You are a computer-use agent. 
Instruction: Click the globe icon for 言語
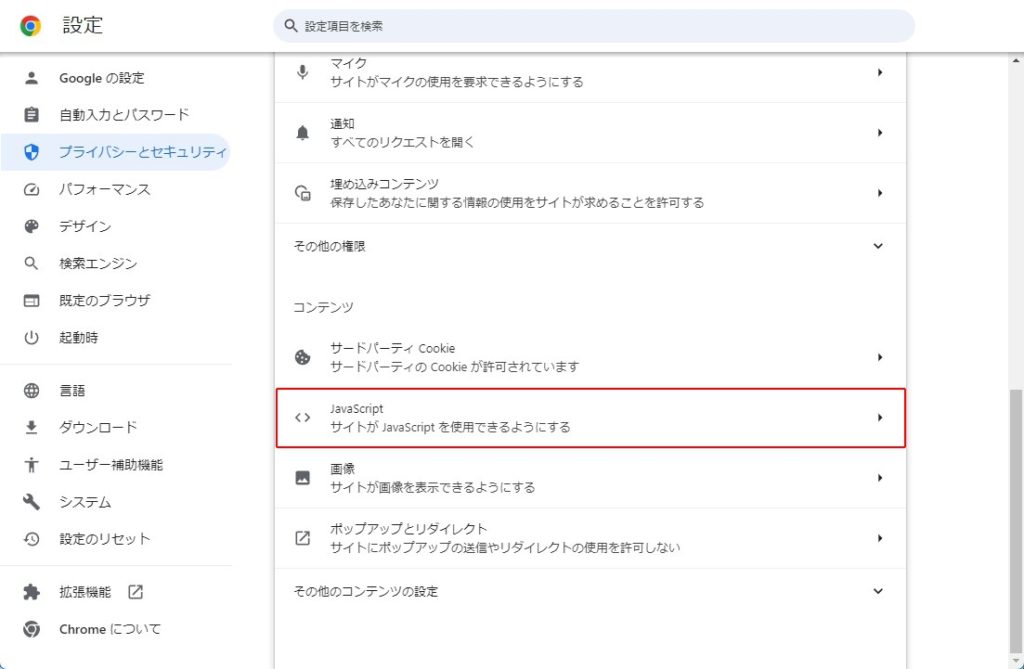click(x=31, y=391)
